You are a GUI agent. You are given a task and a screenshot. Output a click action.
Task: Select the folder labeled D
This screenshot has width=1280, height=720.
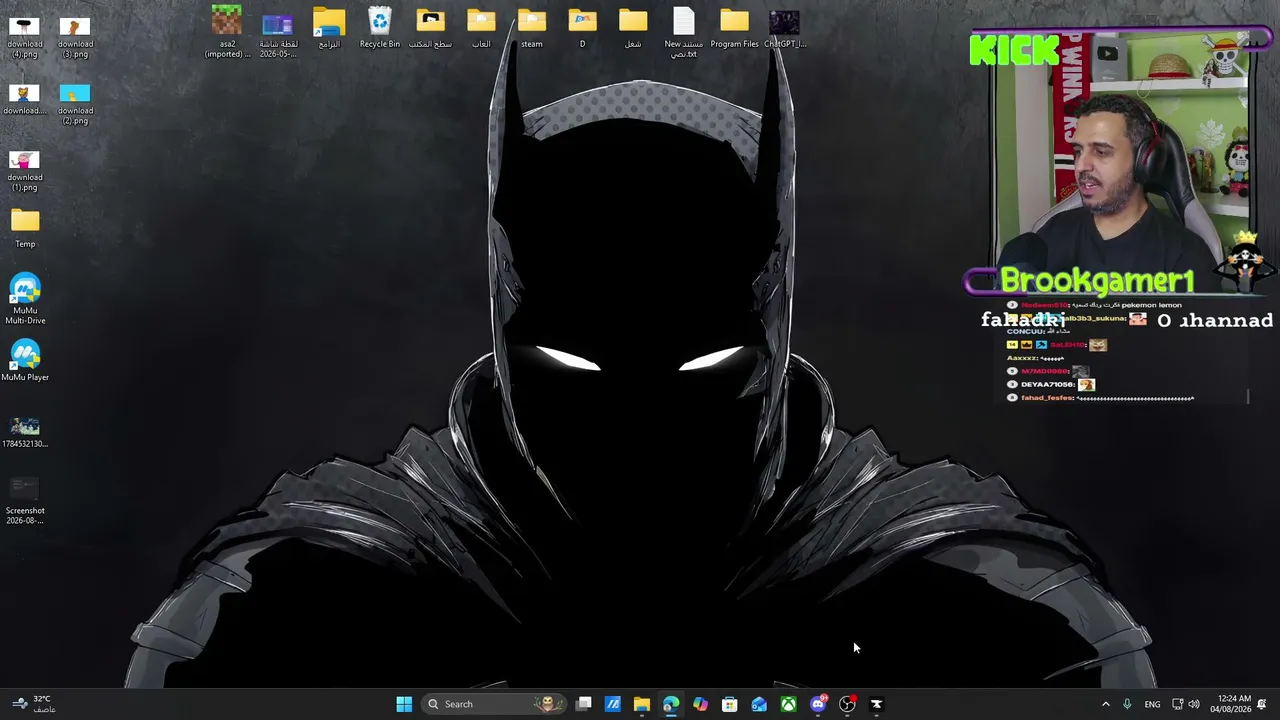(x=582, y=28)
